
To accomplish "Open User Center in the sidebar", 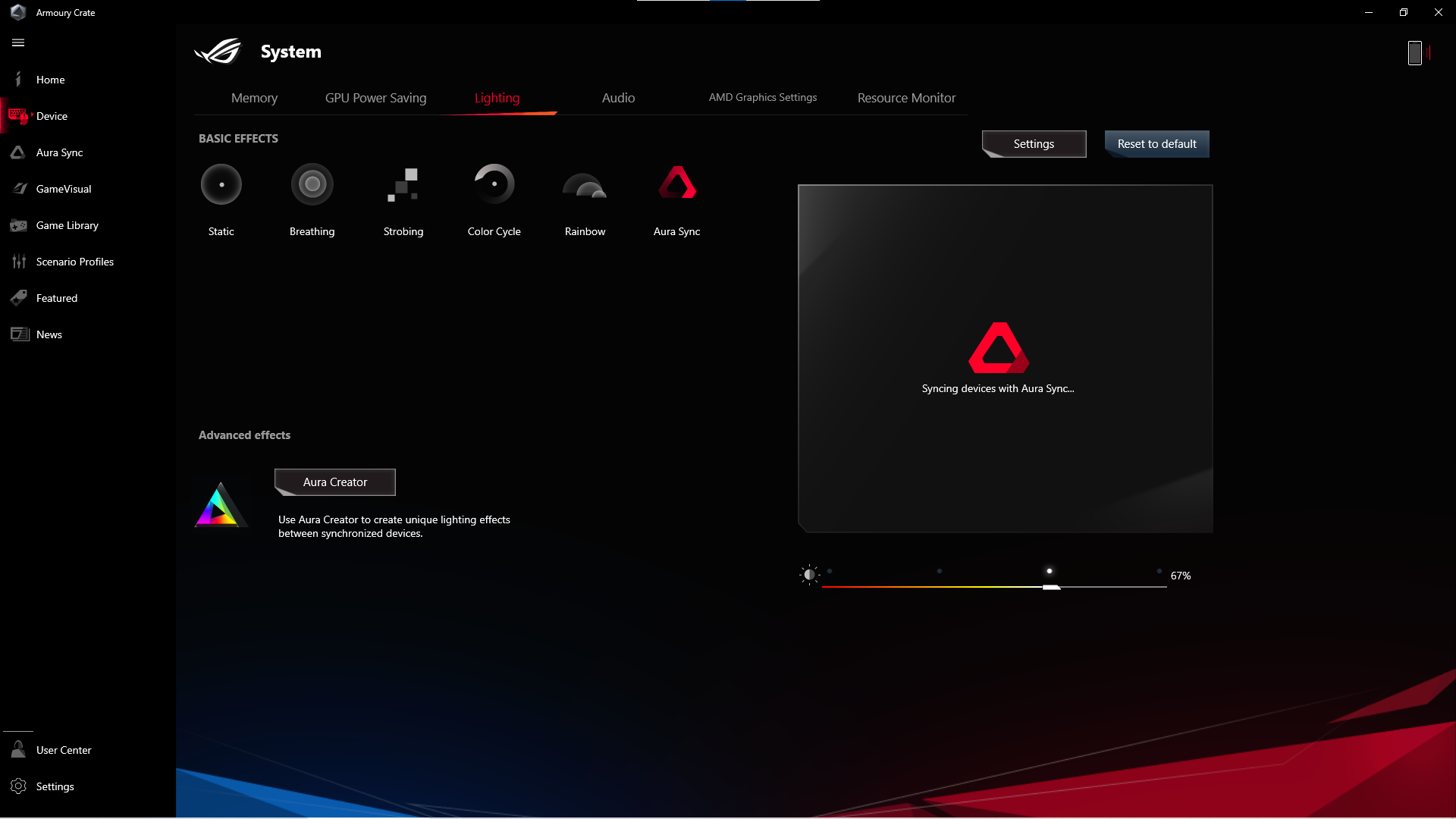I will [x=64, y=750].
